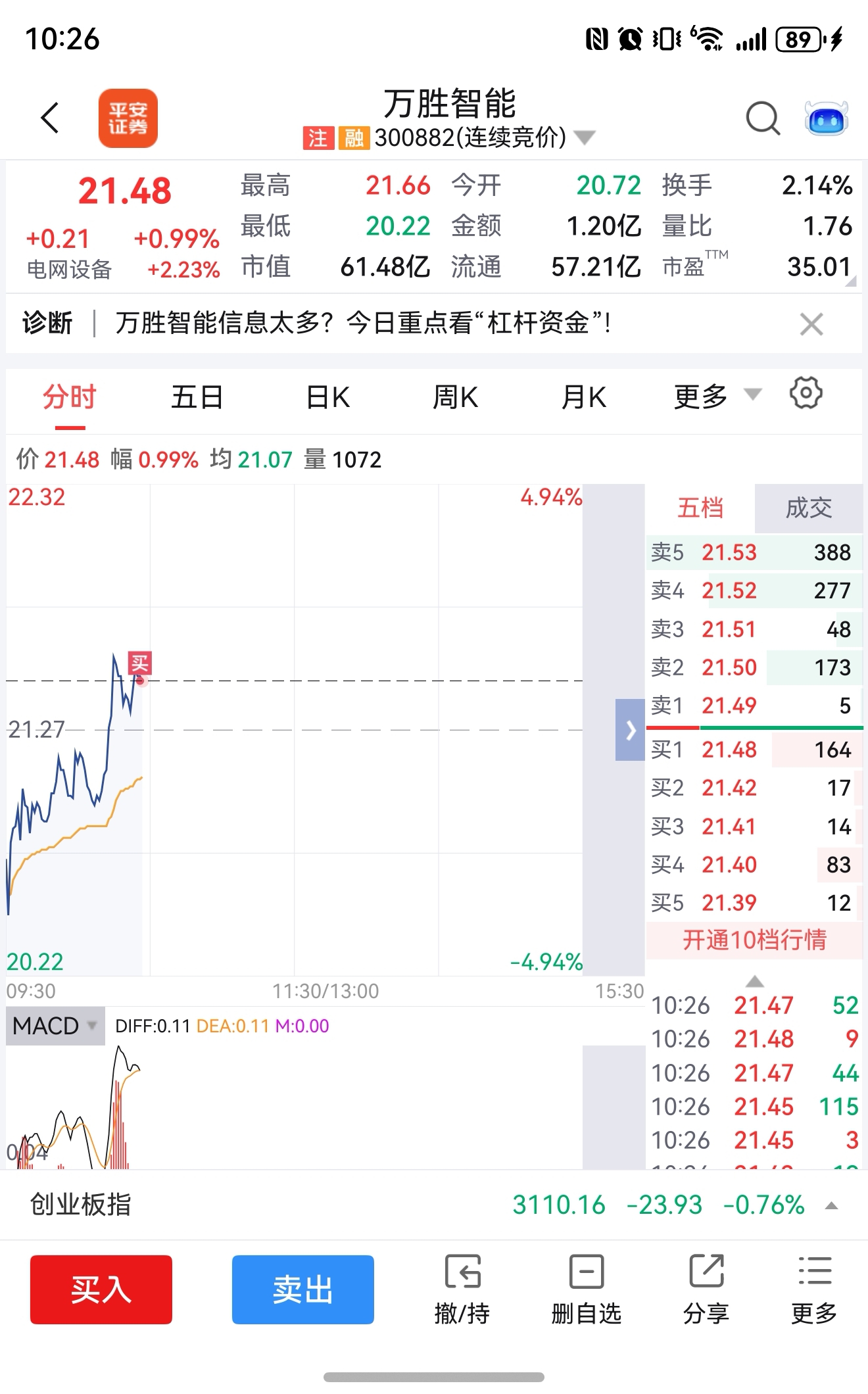Viewport: 868px width, 1394px height.
Task: Switch to the 五日 chart tab
Action: click(x=197, y=397)
